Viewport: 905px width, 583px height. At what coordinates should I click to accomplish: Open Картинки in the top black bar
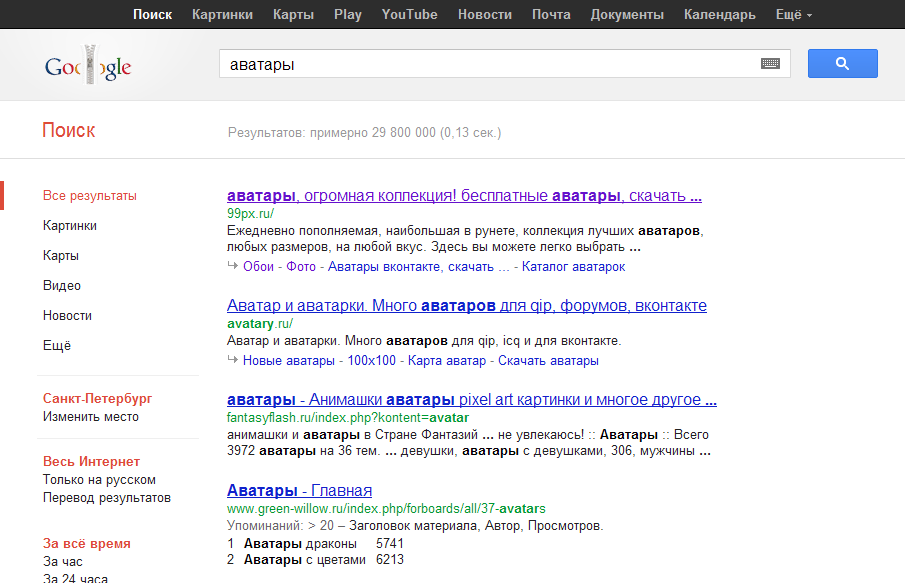pos(222,14)
